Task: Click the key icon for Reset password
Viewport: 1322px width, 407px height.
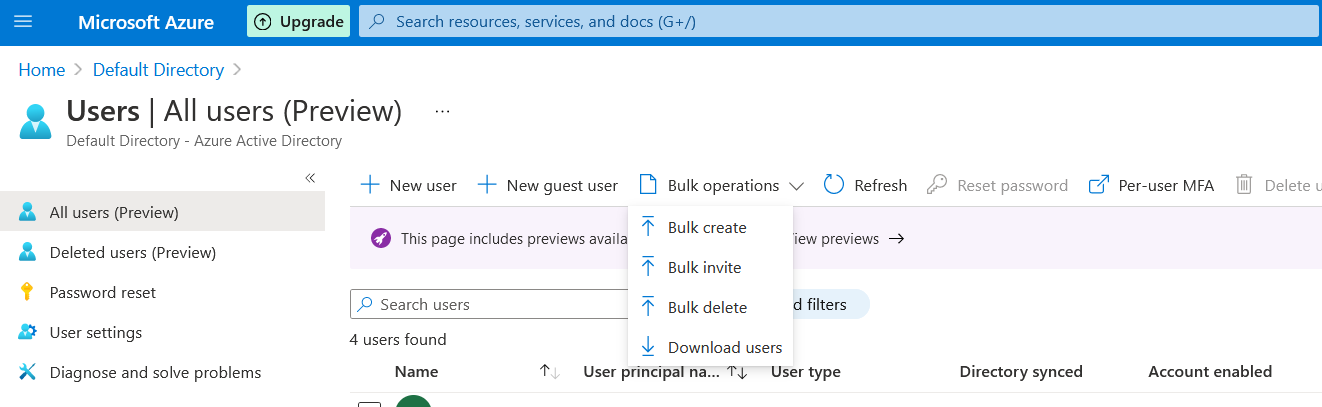Action: coord(937,185)
